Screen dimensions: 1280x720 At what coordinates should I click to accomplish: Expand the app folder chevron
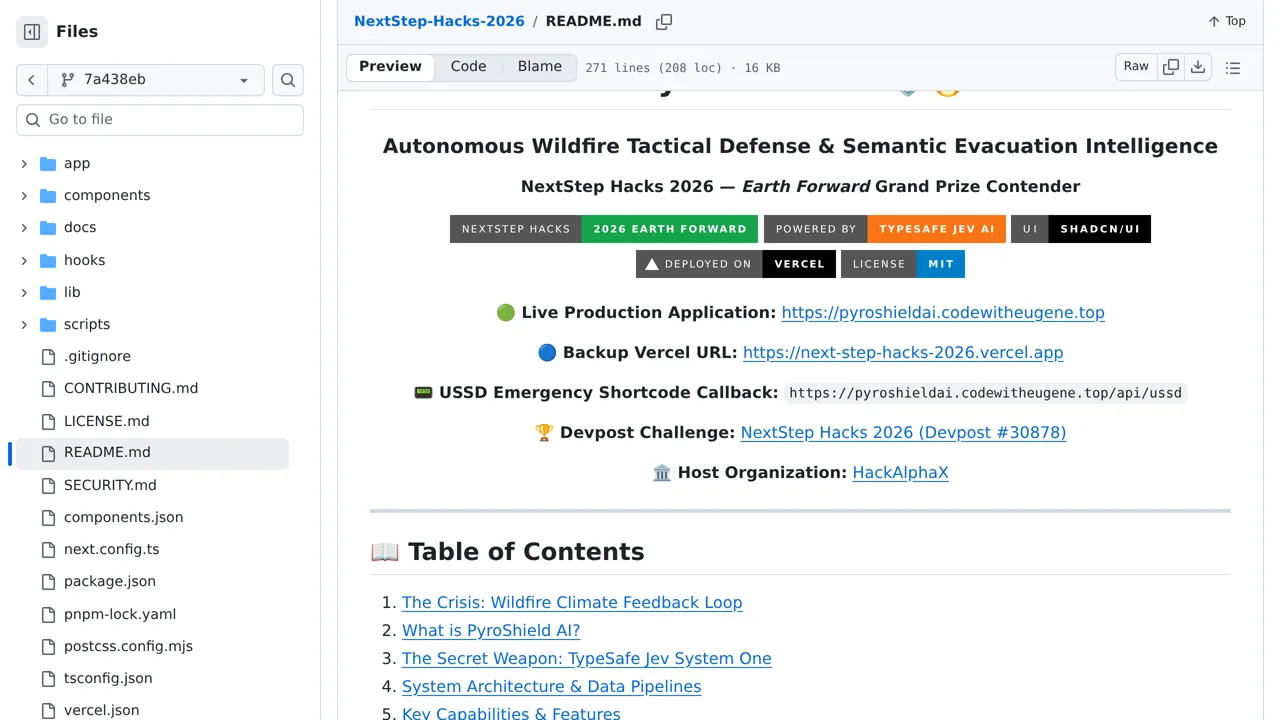24,163
